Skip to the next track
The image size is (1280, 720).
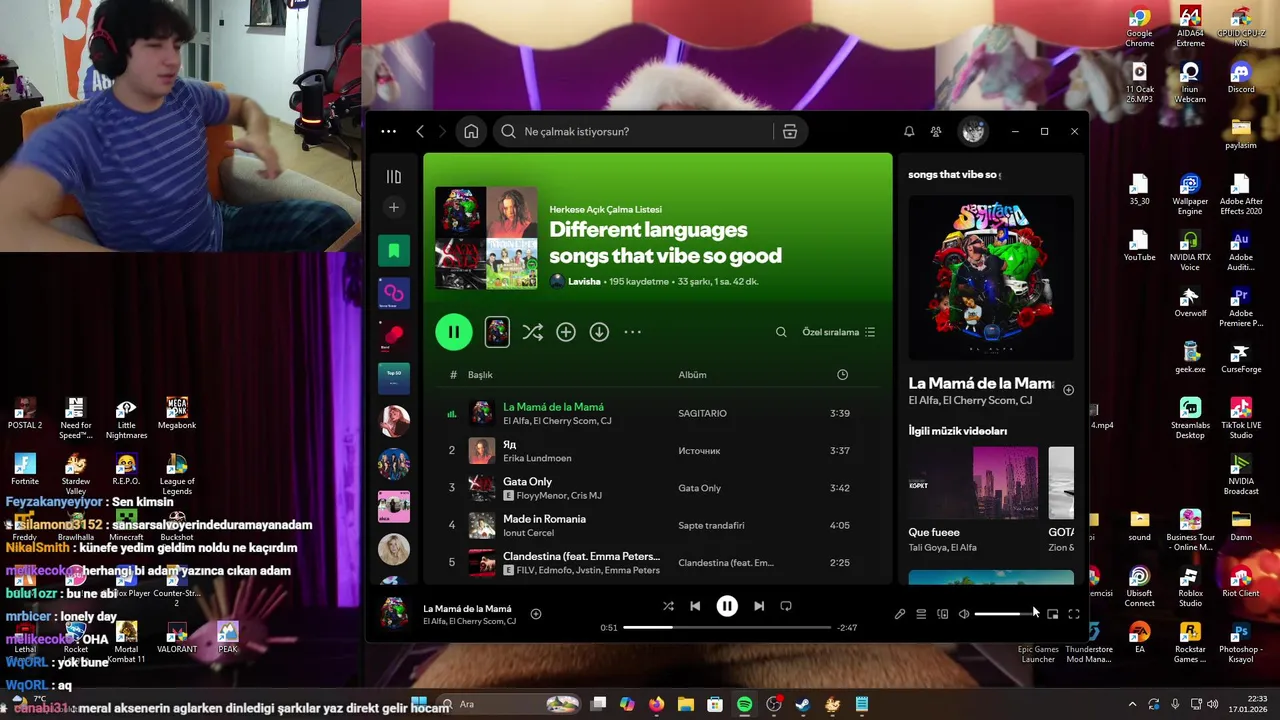pyautogui.click(x=759, y=606)
